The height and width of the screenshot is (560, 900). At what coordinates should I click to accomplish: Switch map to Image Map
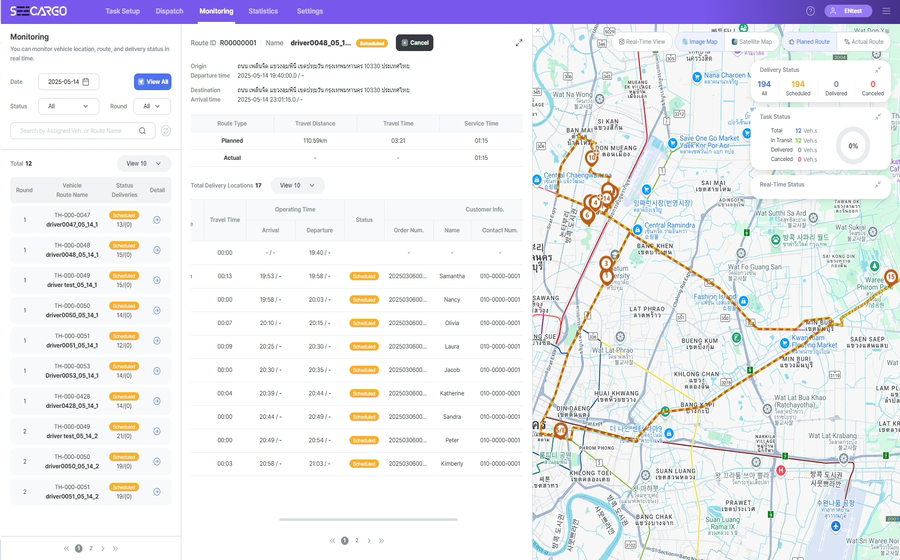coord(699,42)
